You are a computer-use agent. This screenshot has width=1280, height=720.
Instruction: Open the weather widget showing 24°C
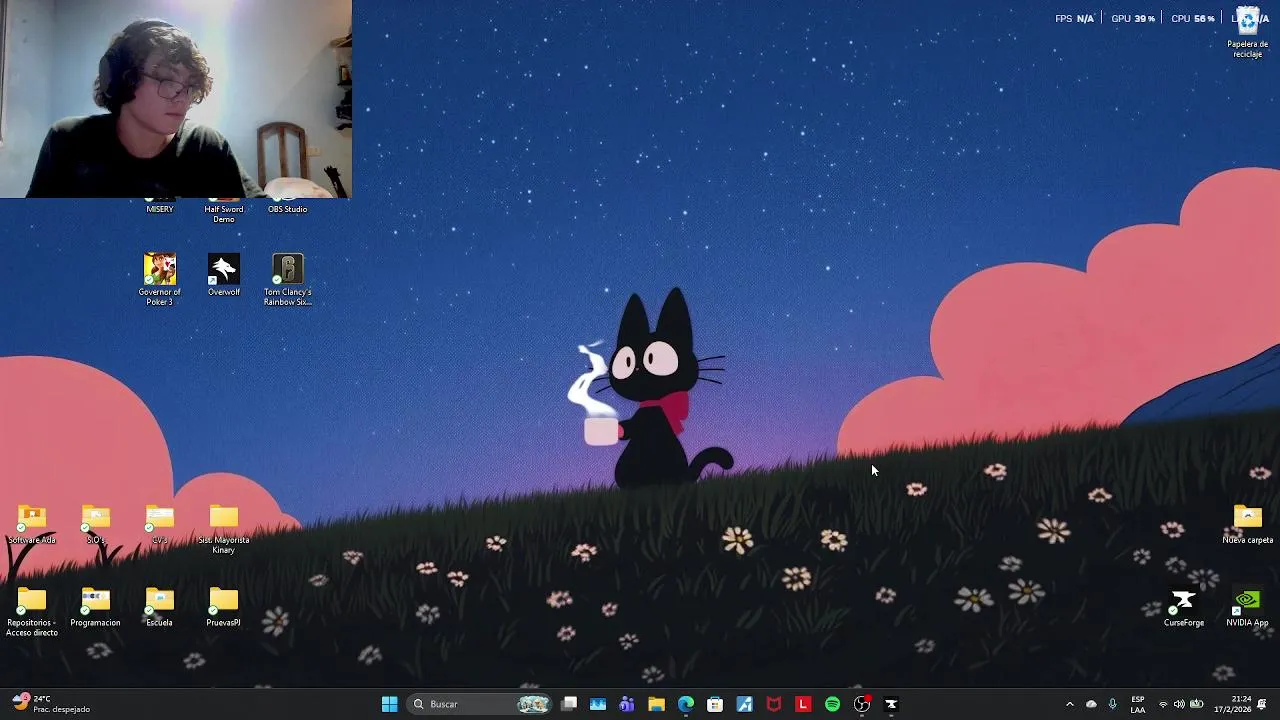52,704
